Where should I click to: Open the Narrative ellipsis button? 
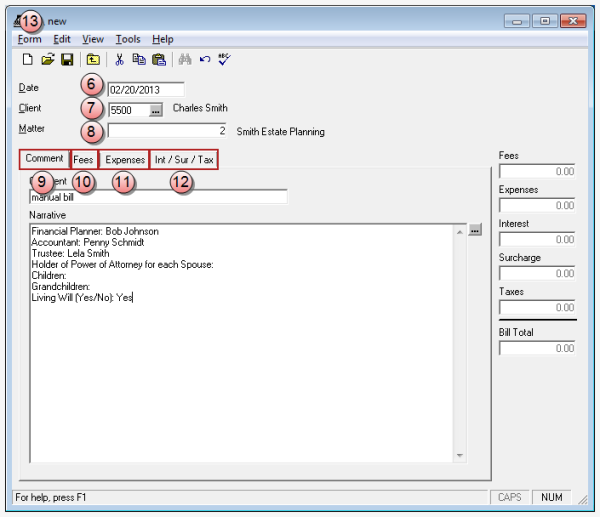coord(475,230)
